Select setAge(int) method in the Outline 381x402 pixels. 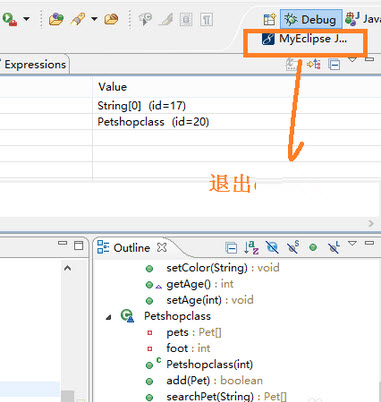tap(210, 300)
